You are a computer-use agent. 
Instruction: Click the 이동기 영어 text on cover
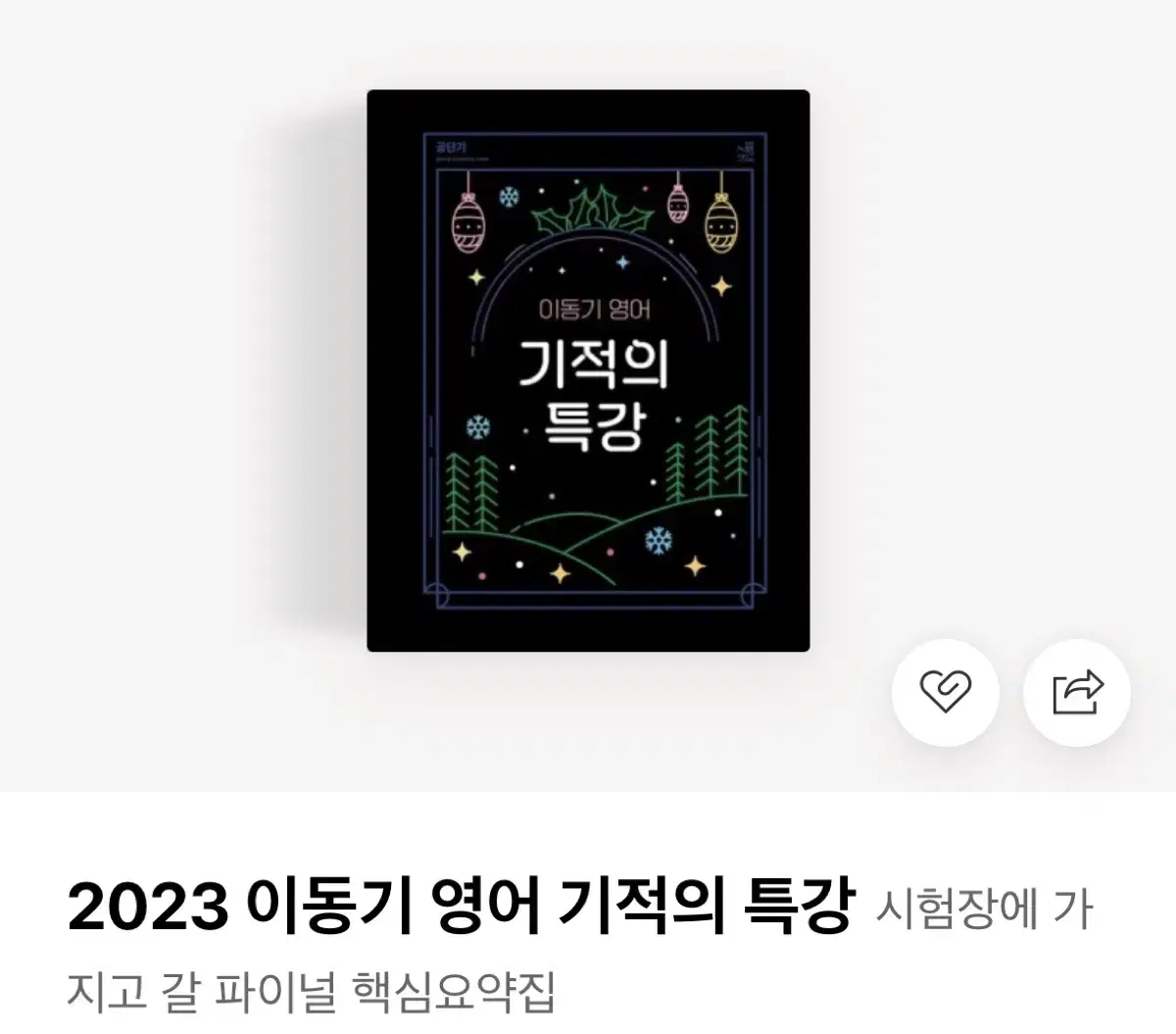pyautogui.click(x=595, y=310)
